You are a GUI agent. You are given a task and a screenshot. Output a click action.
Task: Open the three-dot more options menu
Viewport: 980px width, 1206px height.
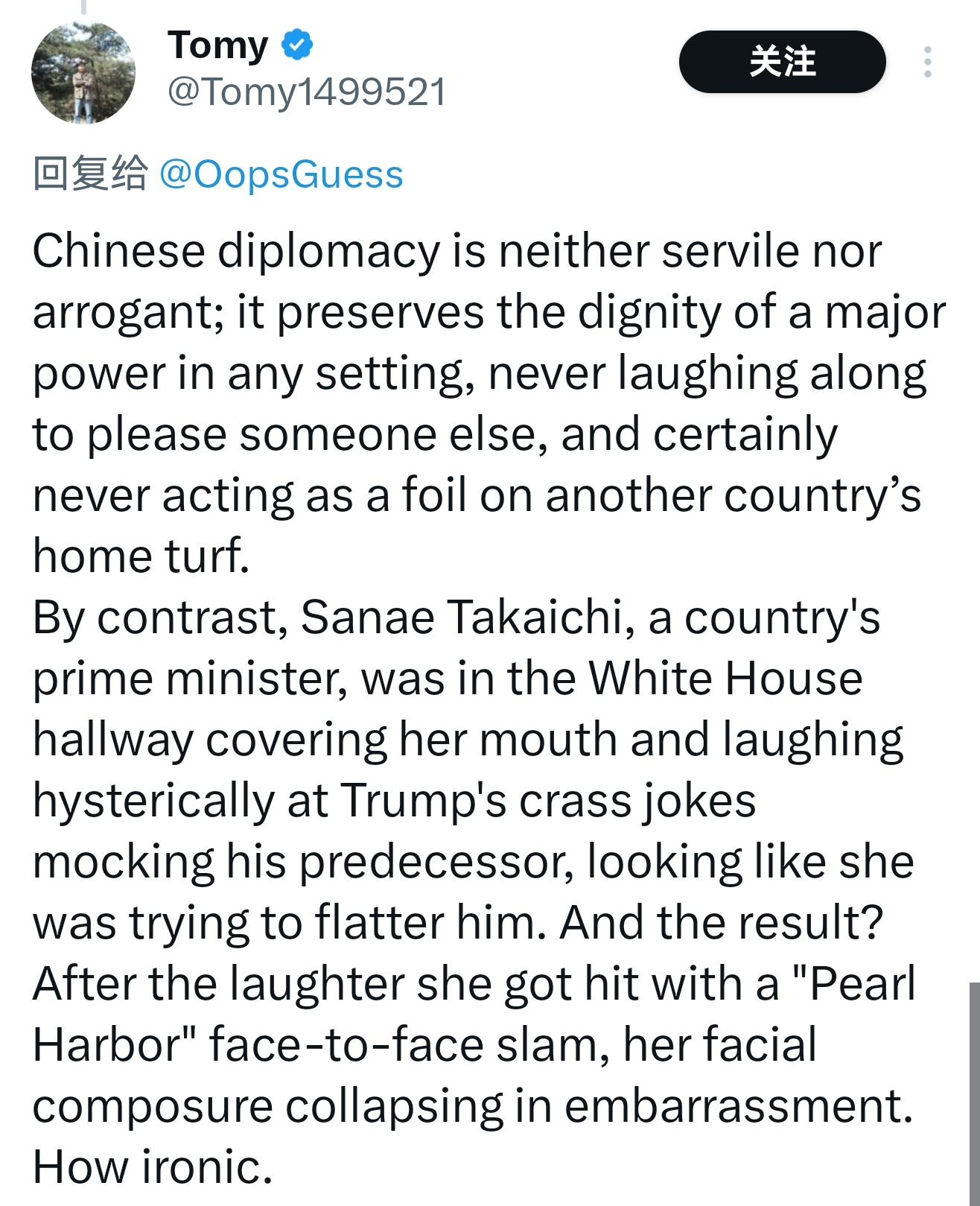pos(927,62)
